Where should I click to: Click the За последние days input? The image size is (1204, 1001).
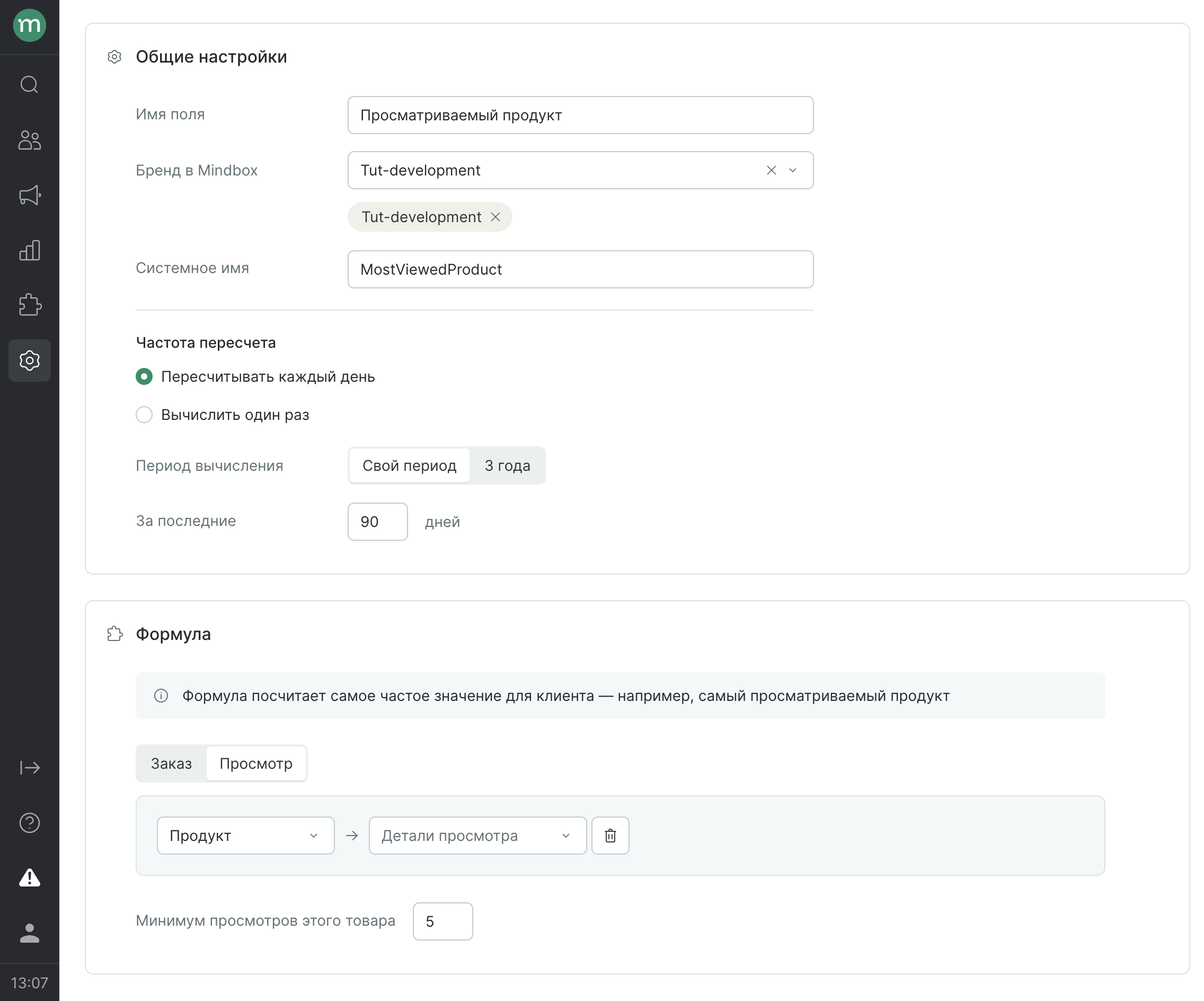[x=377, y=521]
